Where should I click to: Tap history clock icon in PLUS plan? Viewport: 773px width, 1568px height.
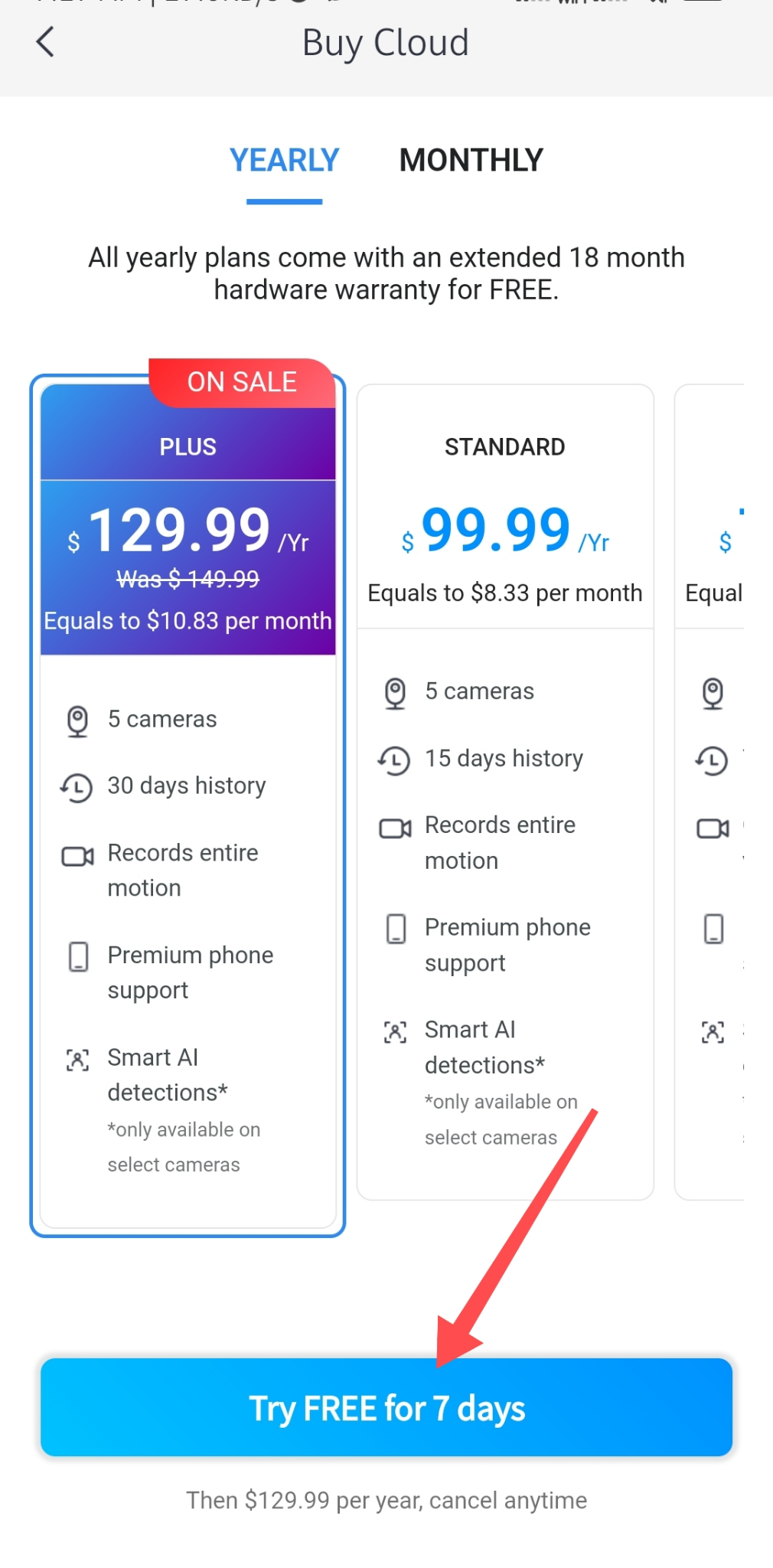(x=77, y=787)
